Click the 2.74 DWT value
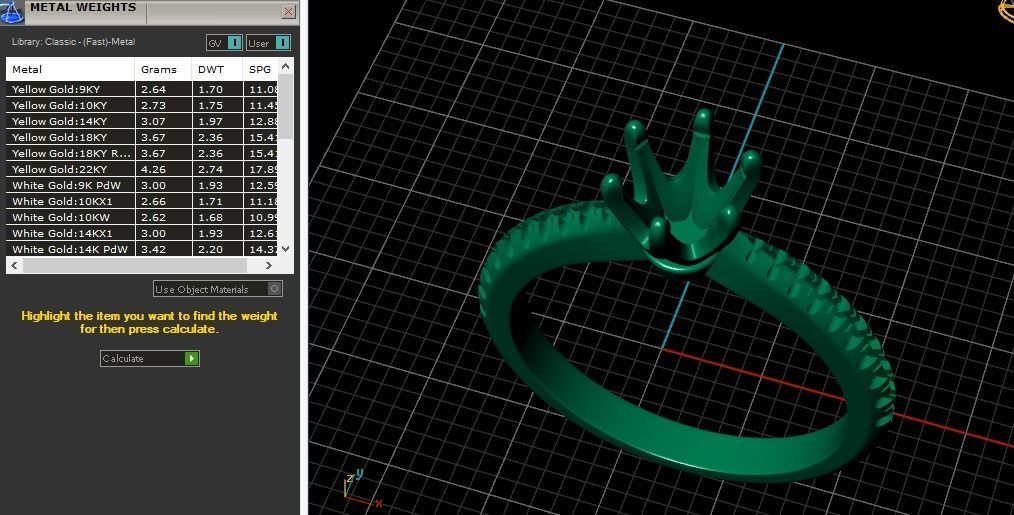1014x515 pixels. tap(210, 169)
